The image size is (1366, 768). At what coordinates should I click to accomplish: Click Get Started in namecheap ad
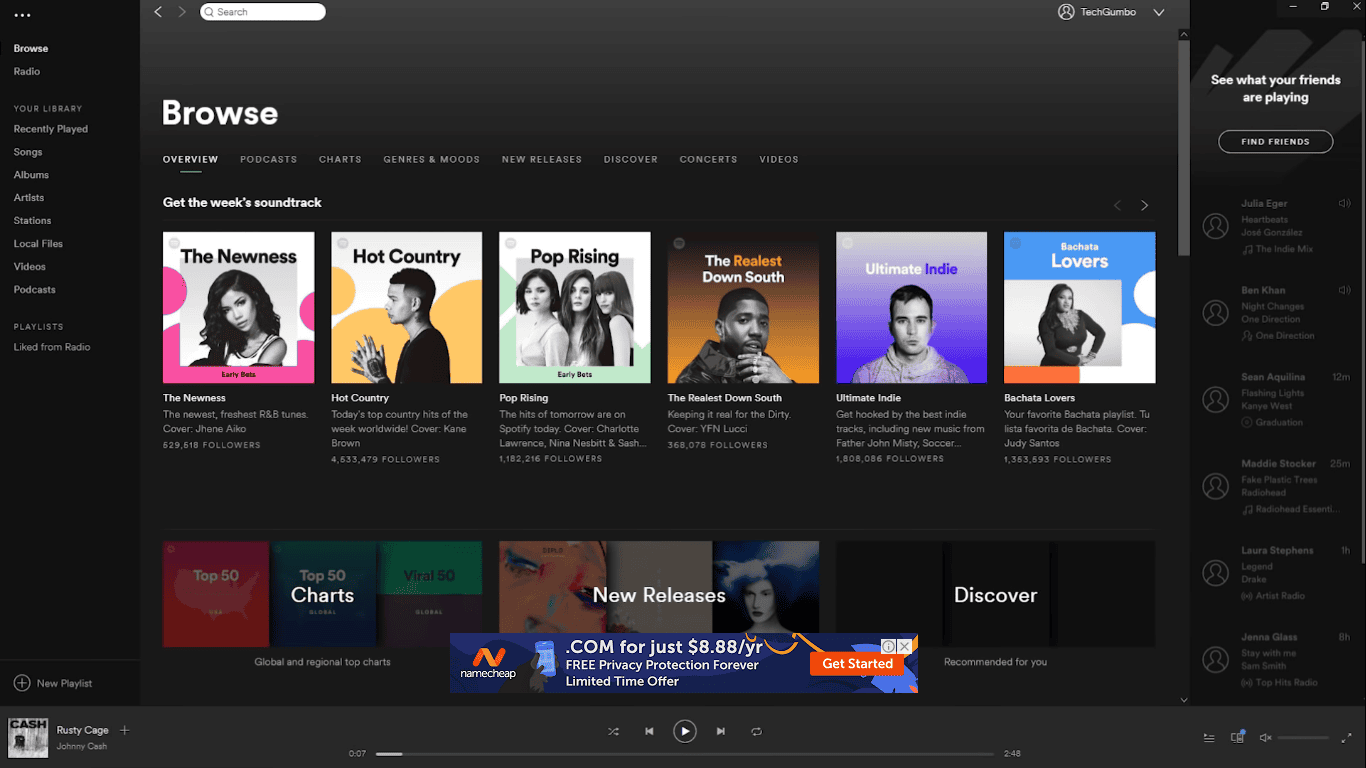pyautogui.click(x=858, y=663)
